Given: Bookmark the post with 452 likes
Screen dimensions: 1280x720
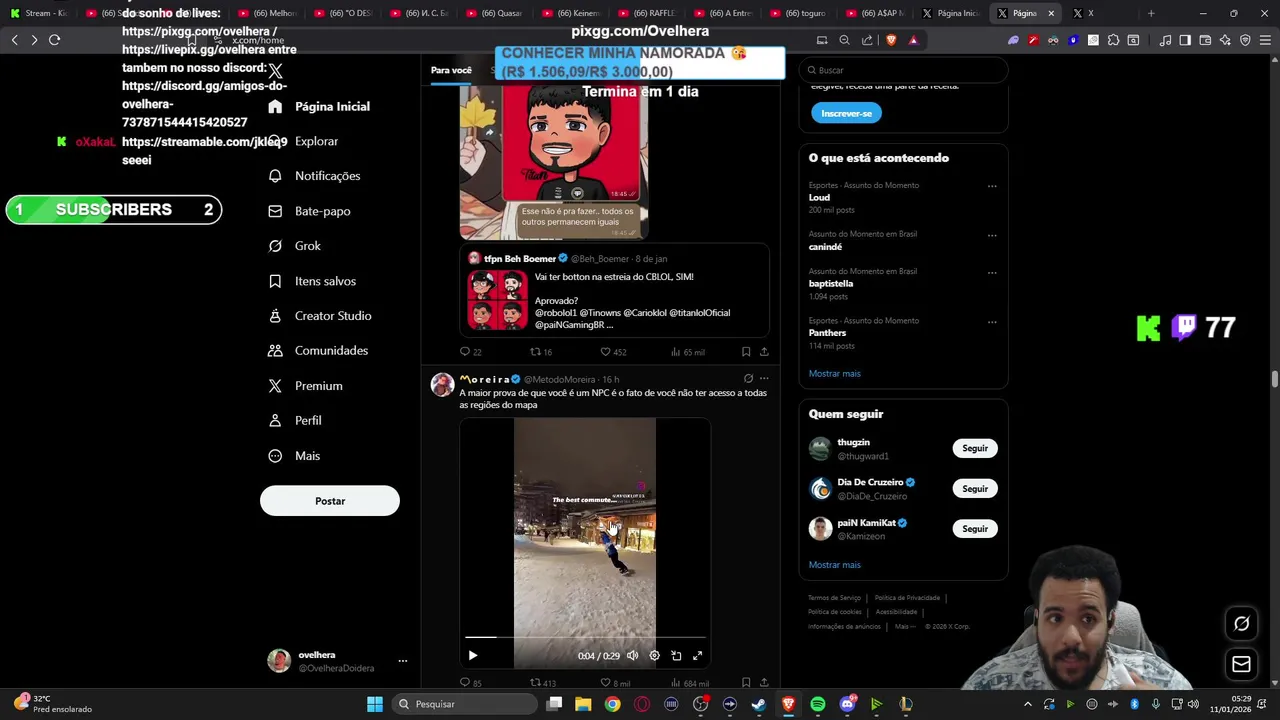Looking at the screenshot, I should tap(746, 352).
